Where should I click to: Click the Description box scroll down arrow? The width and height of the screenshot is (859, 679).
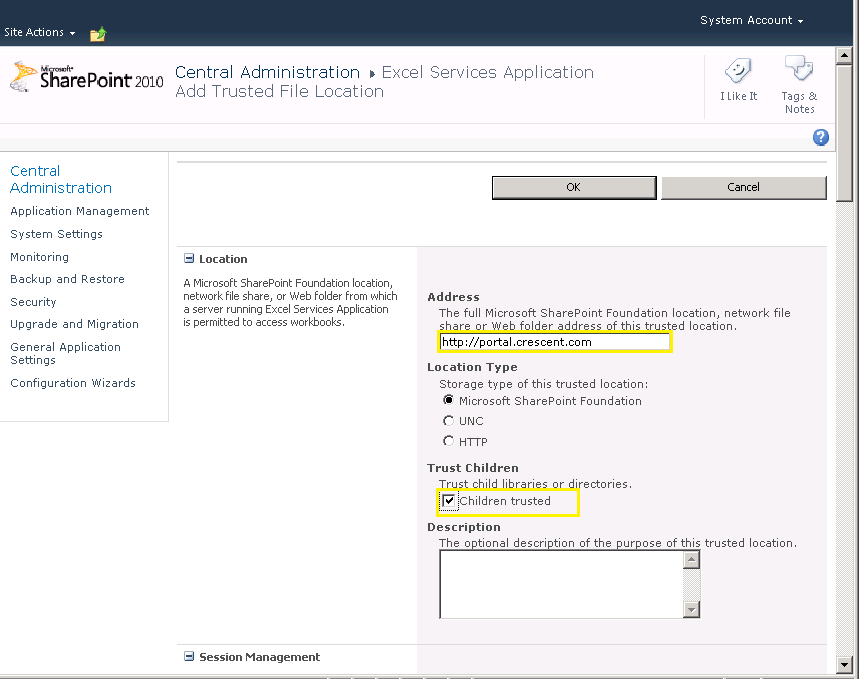(x=692, y=609)
